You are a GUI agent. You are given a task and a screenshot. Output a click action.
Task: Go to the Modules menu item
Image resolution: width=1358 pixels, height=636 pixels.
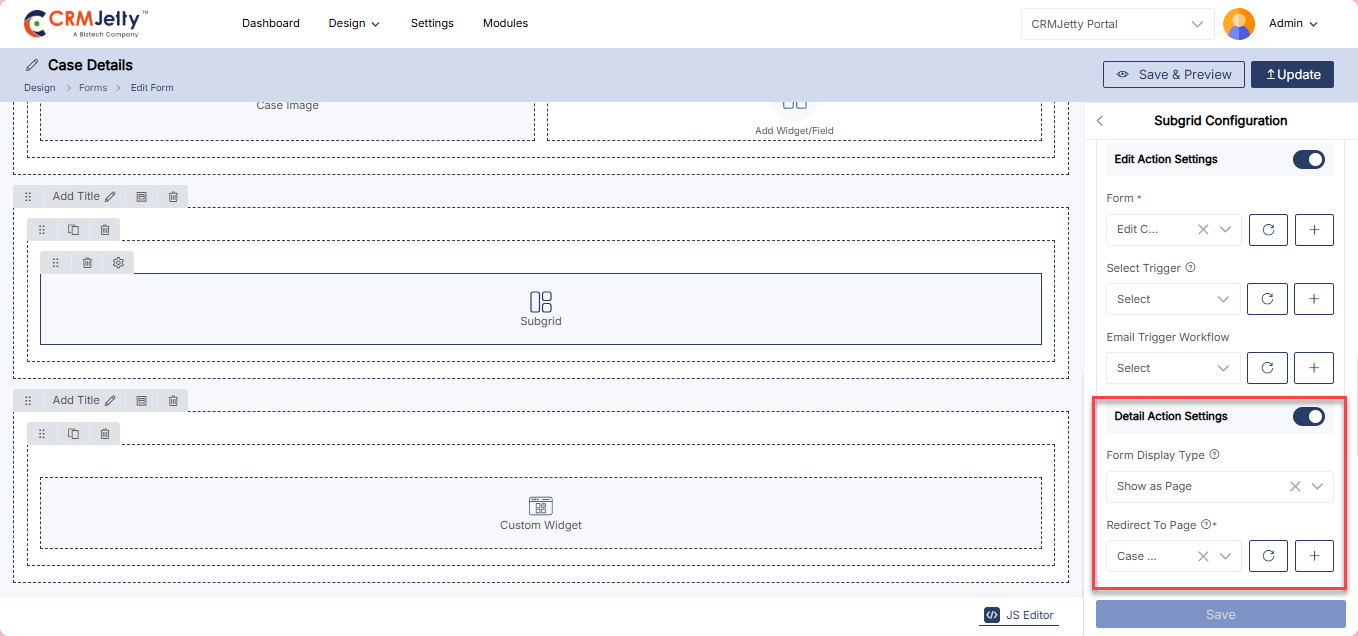(505, 23)
